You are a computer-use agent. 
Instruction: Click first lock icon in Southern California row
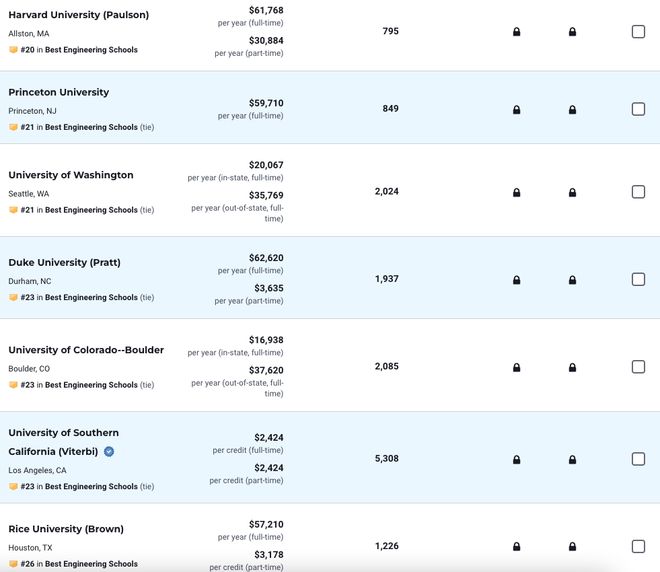click(516, 460)
